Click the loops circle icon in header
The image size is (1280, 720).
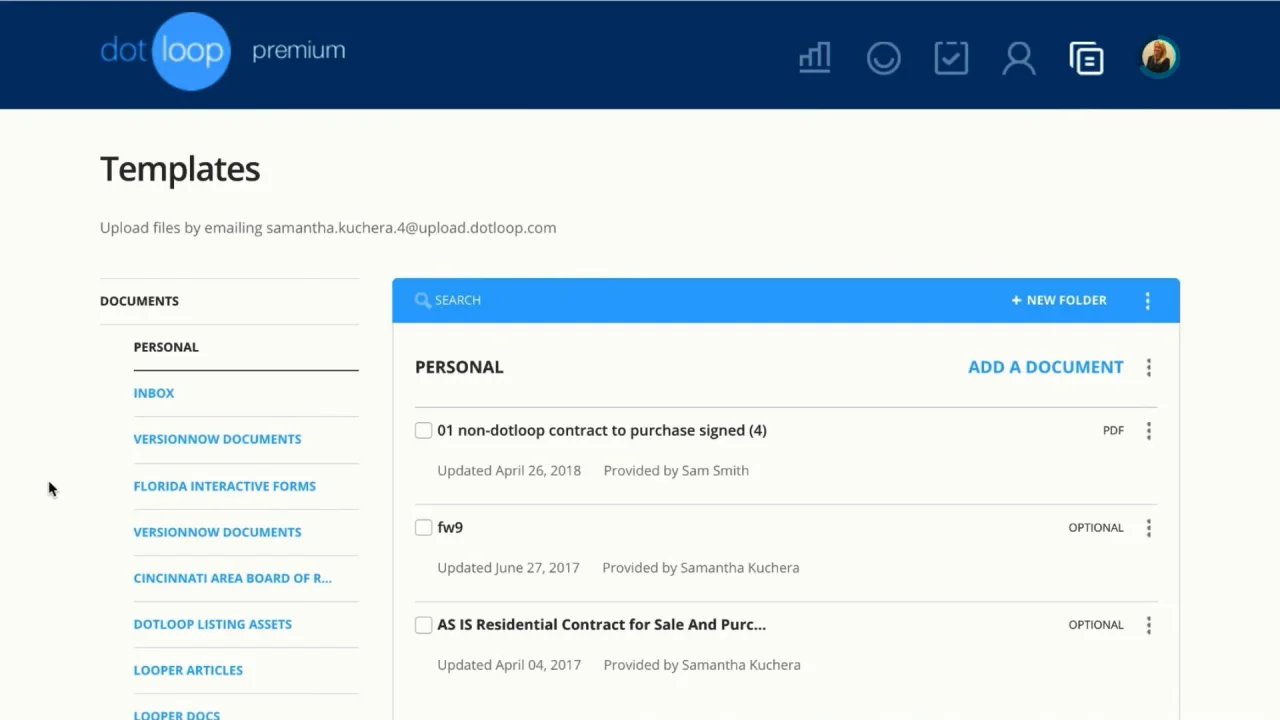pos(883,58)
